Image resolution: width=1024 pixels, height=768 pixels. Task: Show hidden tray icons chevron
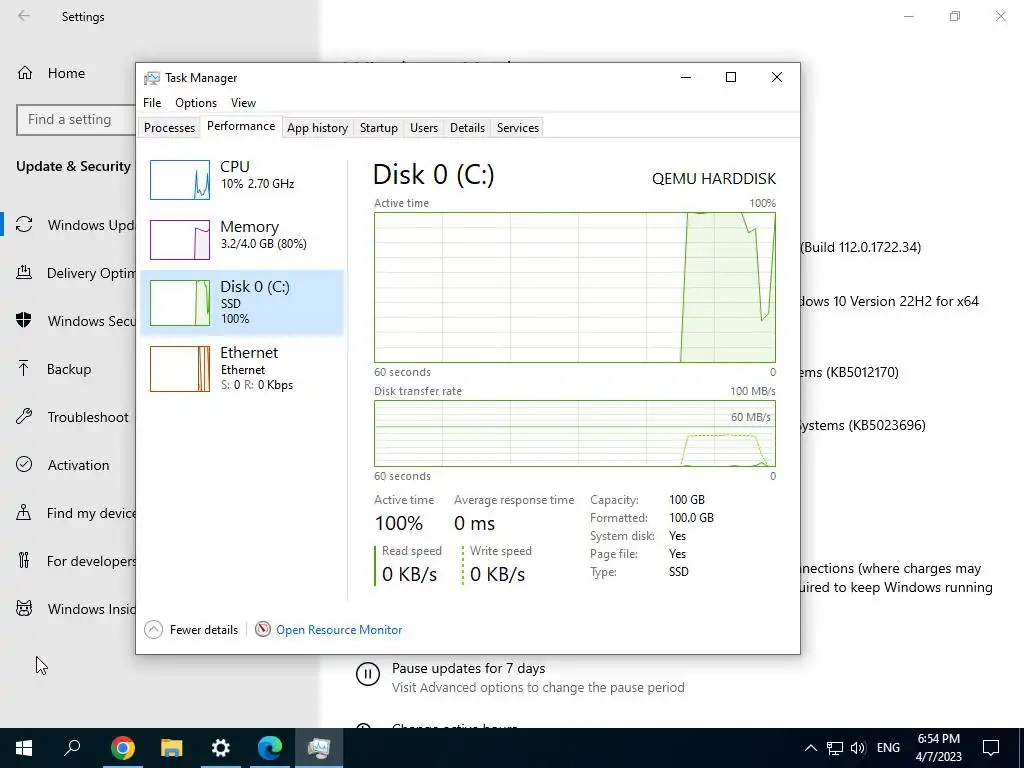810,748
